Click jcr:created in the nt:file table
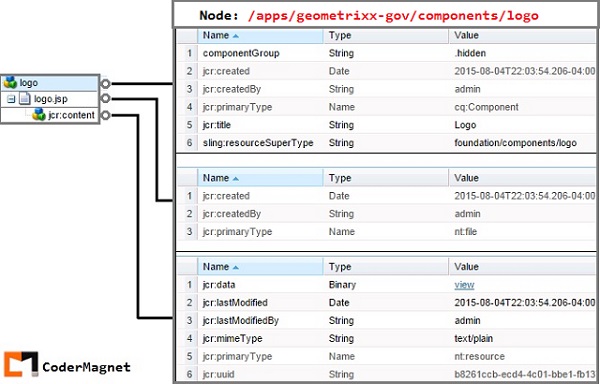 226,196
